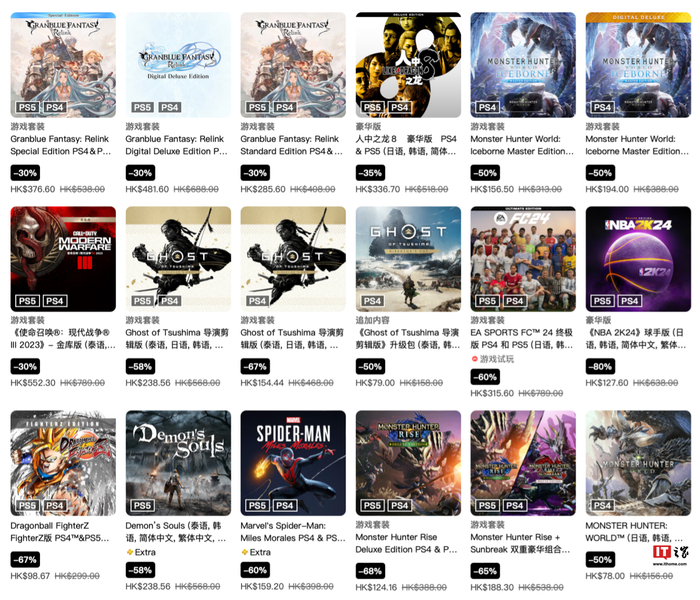Click the NBA 2K24 cover thumbnail
This screenshot has width=700, height=600.
click(x=638, y=259)
